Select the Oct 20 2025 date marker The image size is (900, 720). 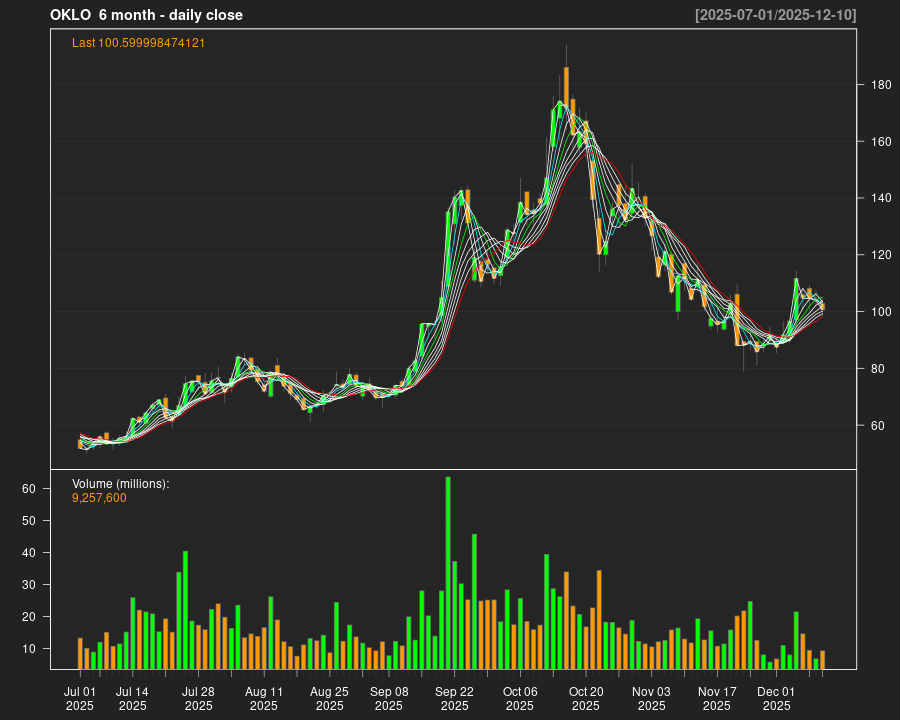pyautogui.click(x=586, y=698)
